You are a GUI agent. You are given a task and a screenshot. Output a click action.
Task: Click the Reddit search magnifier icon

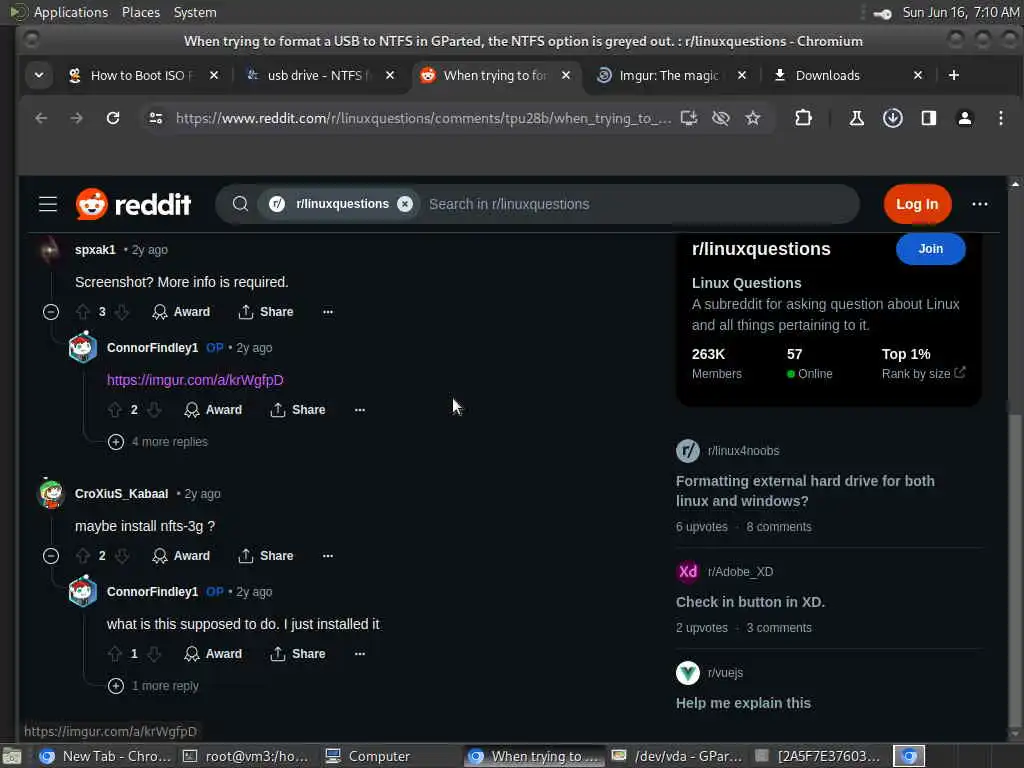tap(240, 204)
